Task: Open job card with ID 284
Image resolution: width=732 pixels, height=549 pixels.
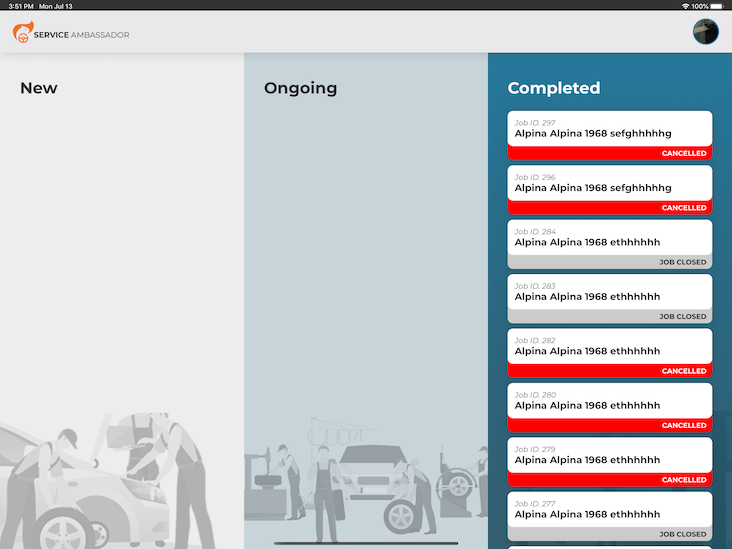Action: 610,244
